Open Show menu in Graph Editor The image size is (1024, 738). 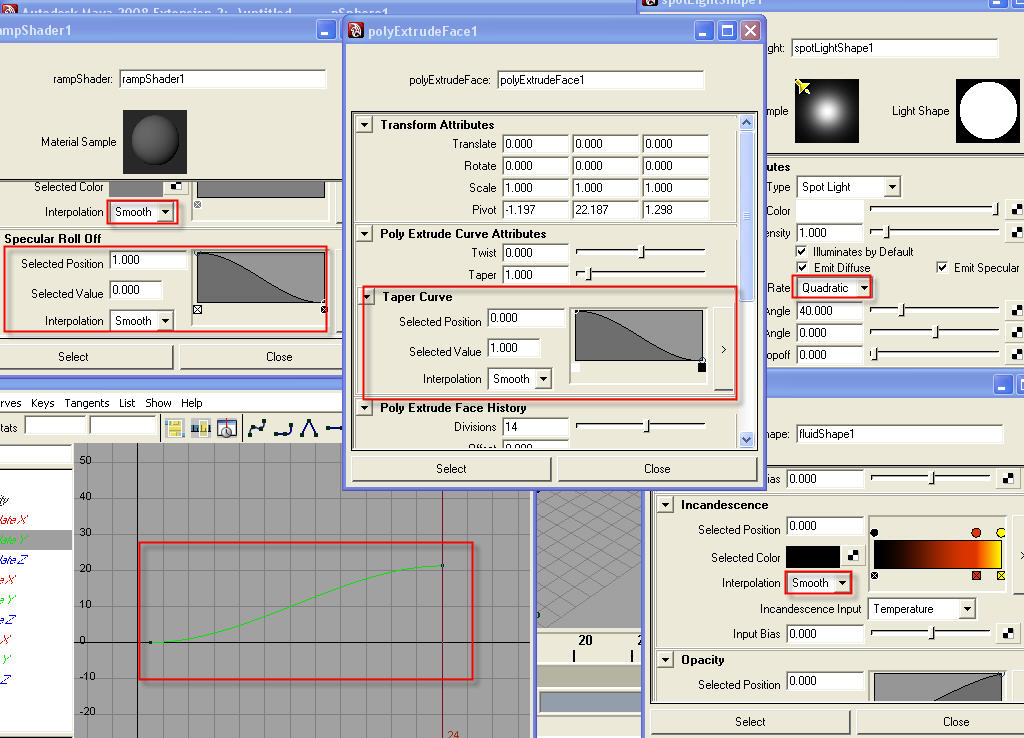pos(158,403)
